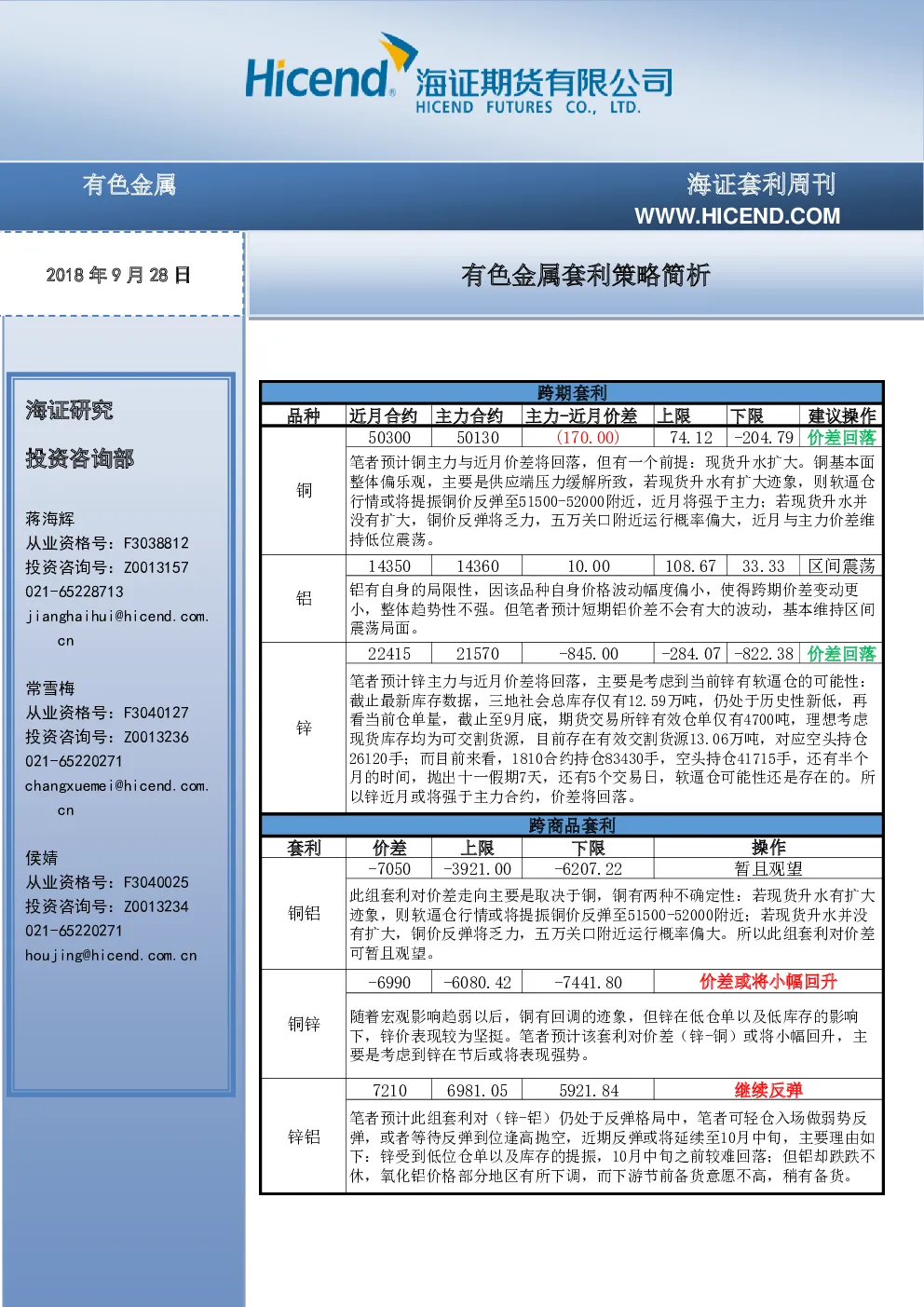Click the 跨期套利 table header

(x=572, y=392)
